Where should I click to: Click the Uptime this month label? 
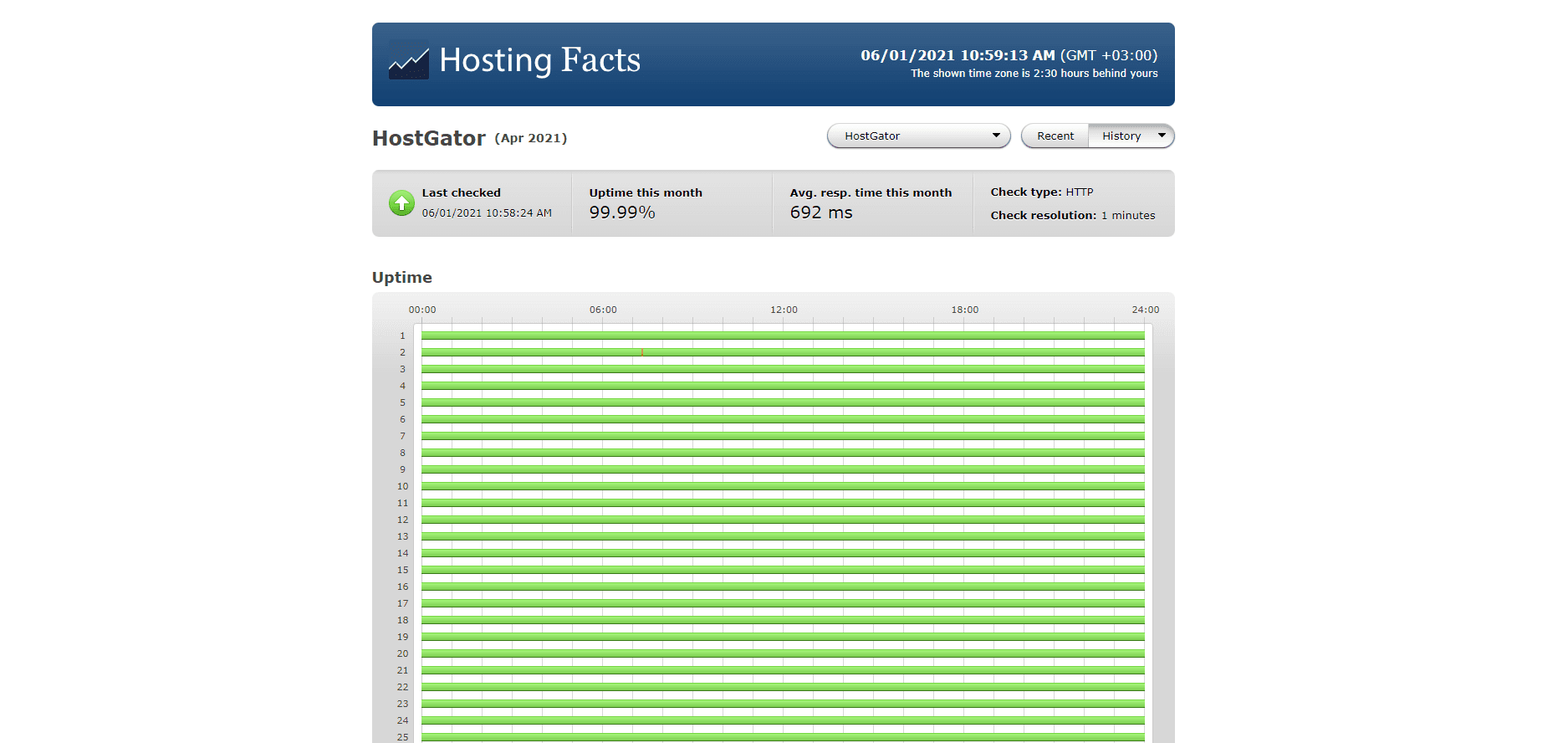(x=646, y=192)
